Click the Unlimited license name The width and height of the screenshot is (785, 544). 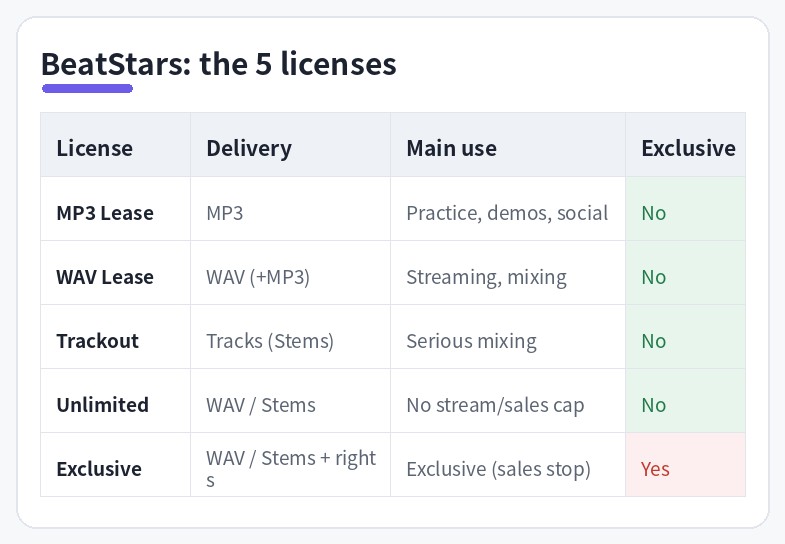(x=103, y=405)
